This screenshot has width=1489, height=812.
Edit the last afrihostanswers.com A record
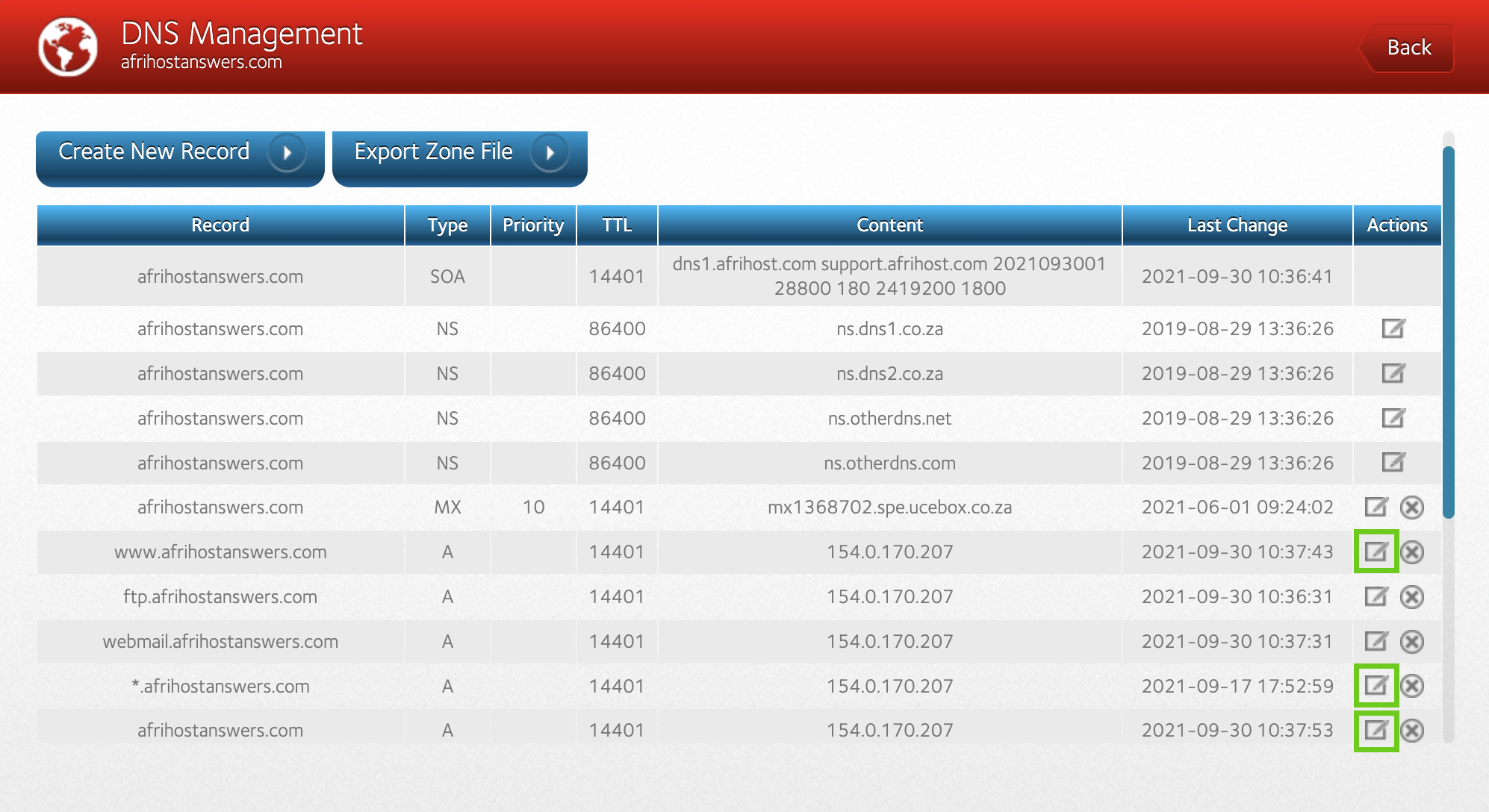coord(1375,731)
